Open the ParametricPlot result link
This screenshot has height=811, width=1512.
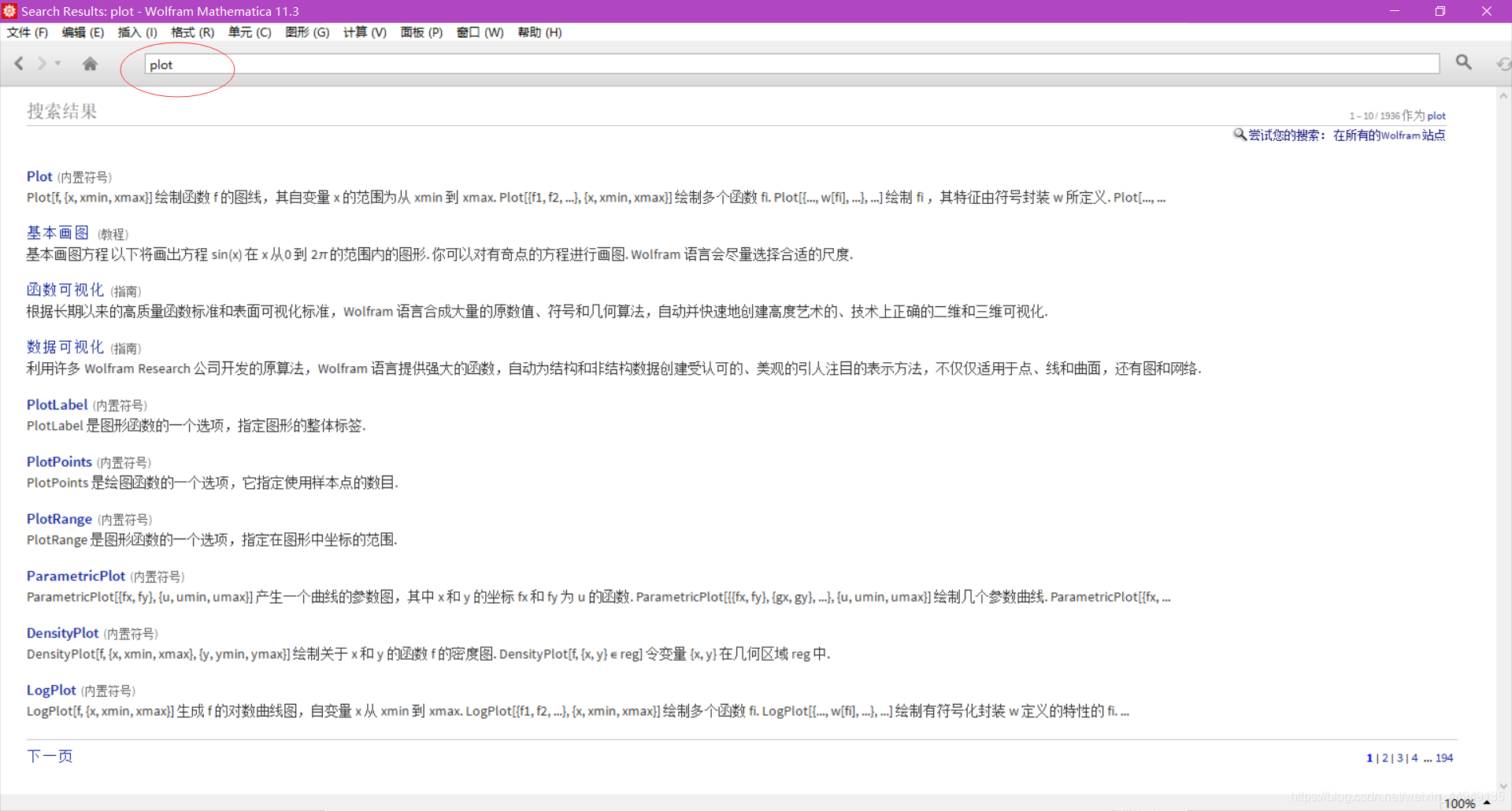click(76, 576)
